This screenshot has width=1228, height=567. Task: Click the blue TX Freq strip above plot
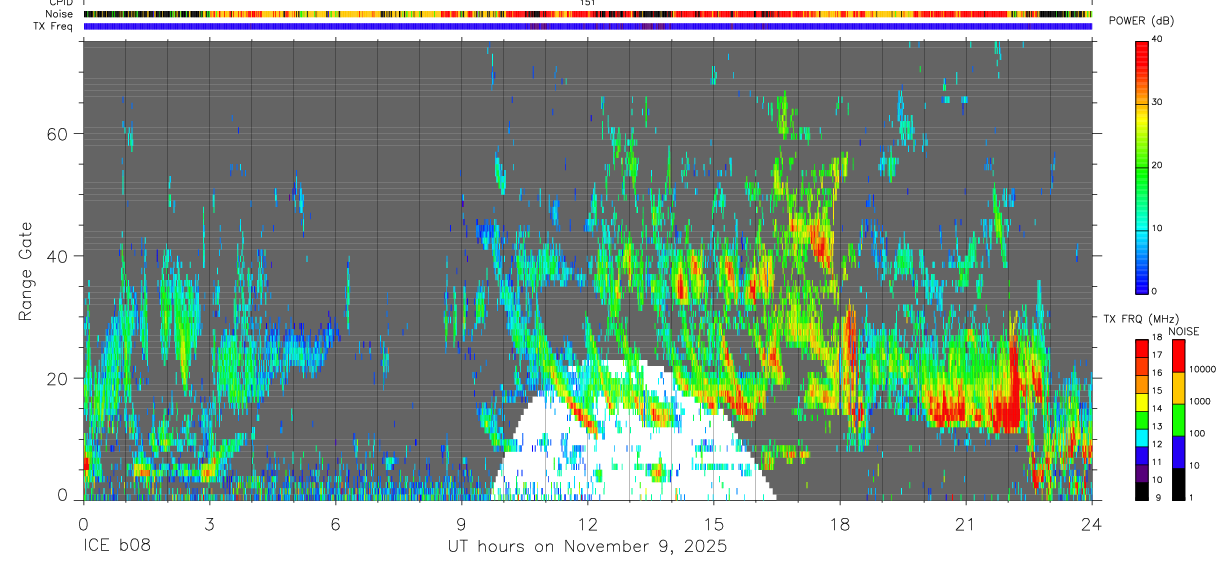[588, 26]
